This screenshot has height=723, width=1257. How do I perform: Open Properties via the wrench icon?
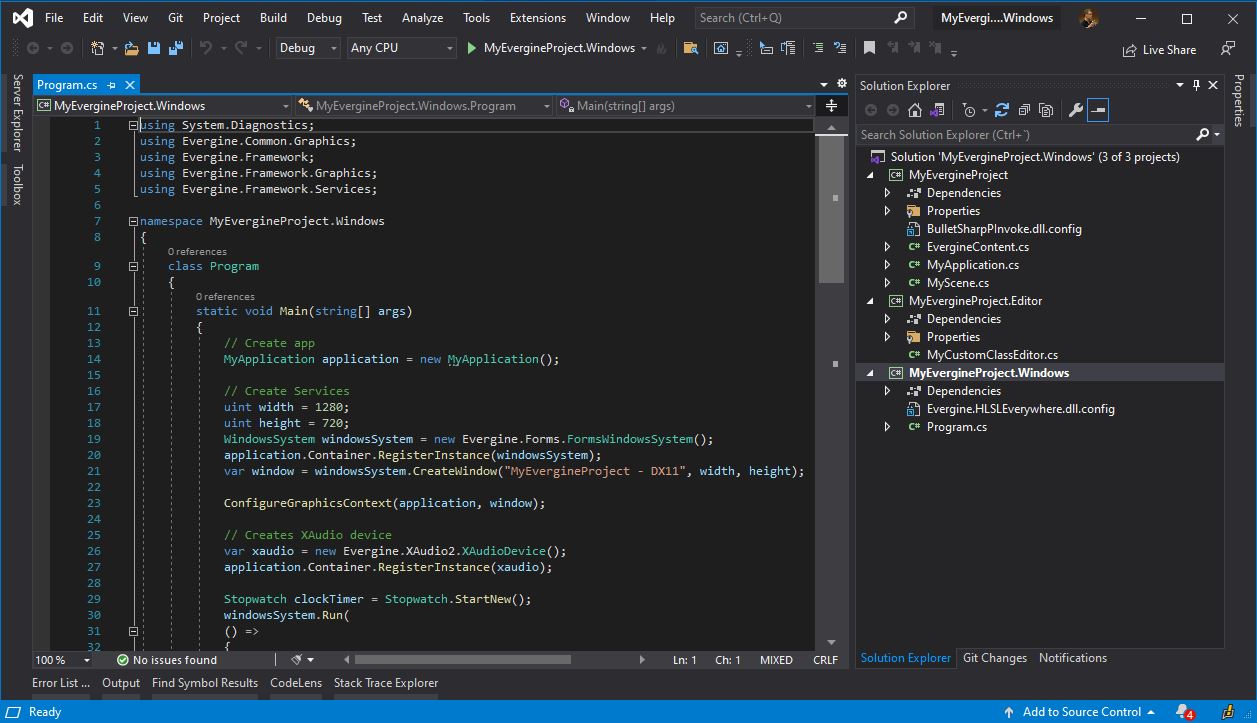[1076, 110]
